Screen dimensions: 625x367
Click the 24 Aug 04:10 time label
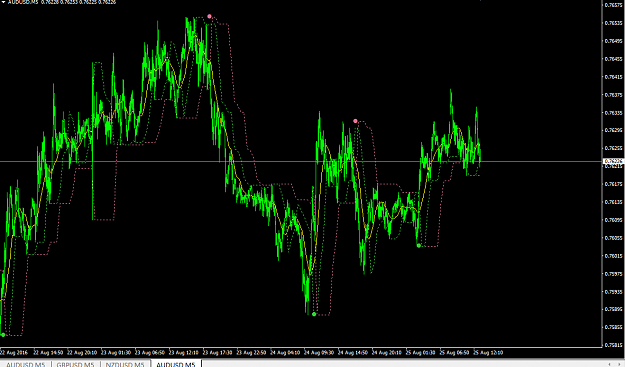click(285, 353)
